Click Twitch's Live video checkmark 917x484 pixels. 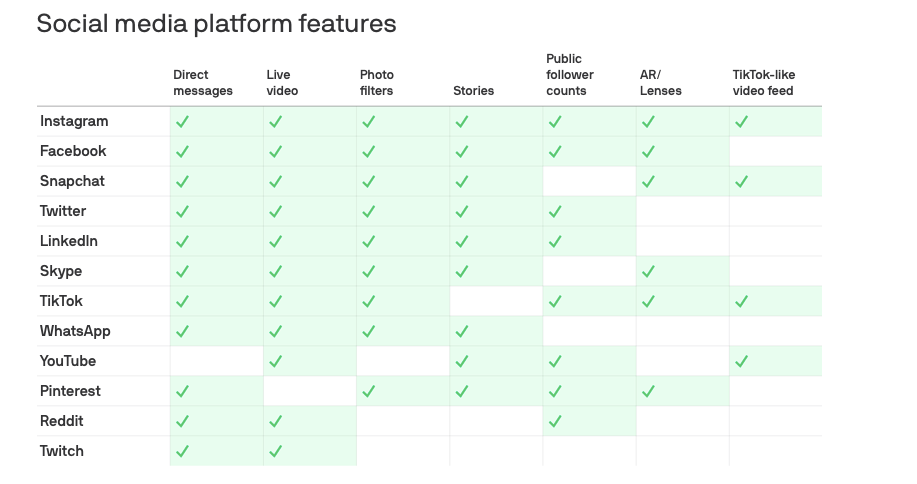point(275,452)
